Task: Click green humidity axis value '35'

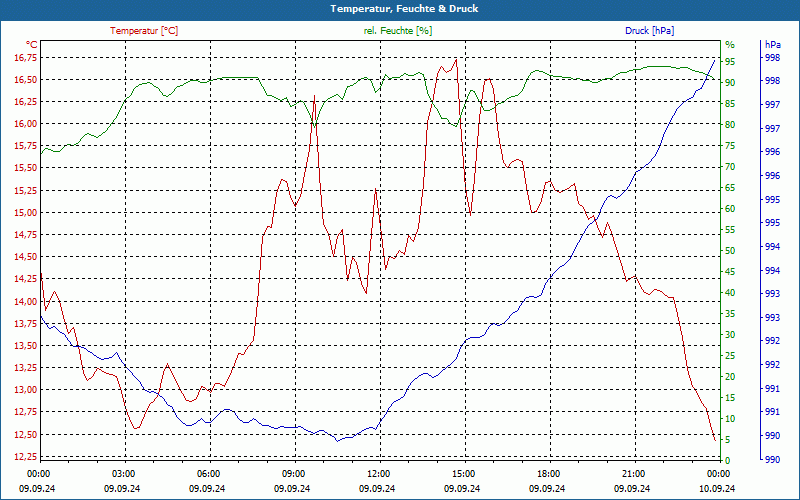Action: pos(730,314)
